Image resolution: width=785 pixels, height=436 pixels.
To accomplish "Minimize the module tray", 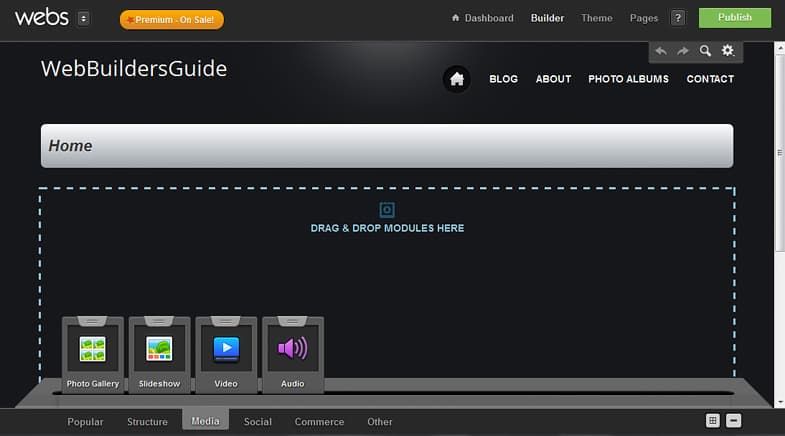I will pos(733,420).
